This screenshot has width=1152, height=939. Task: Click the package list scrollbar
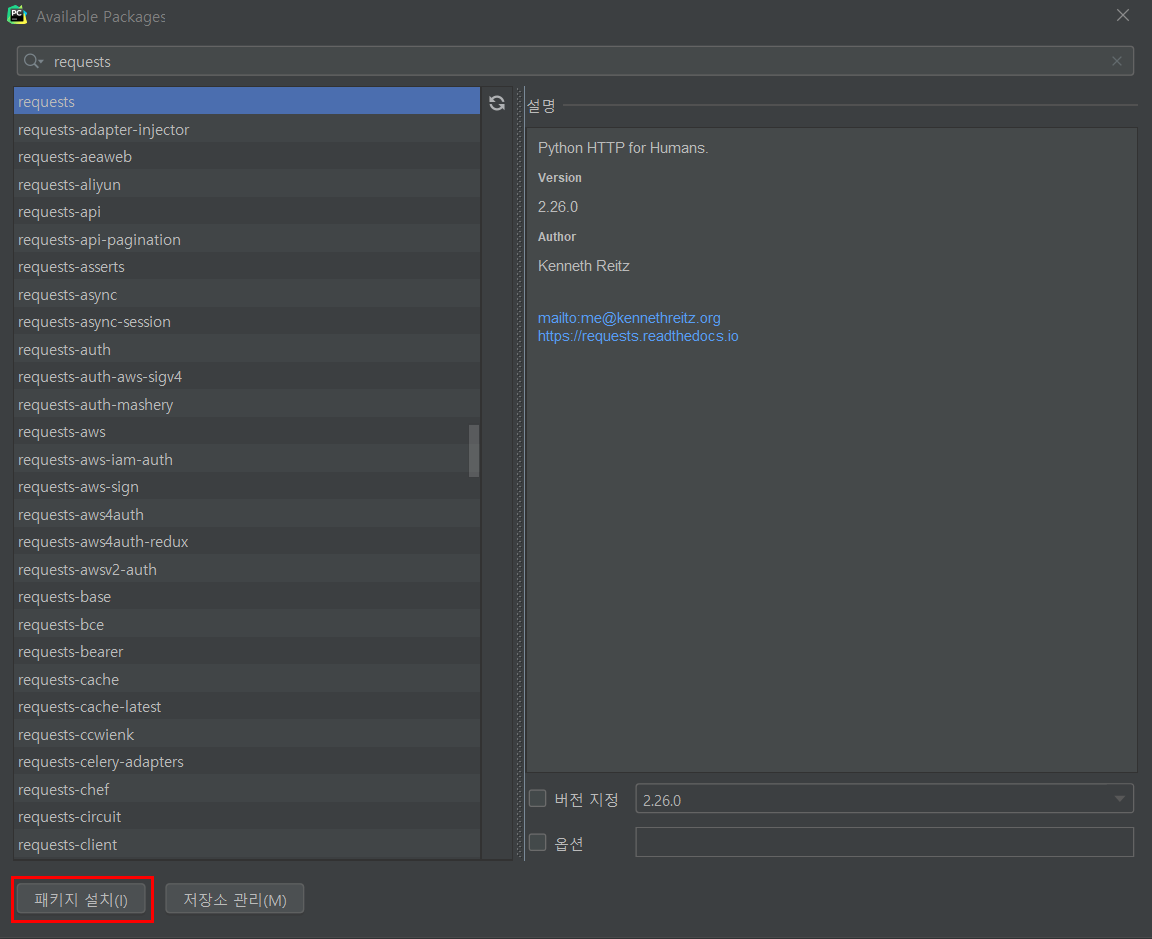coord(474,450)
